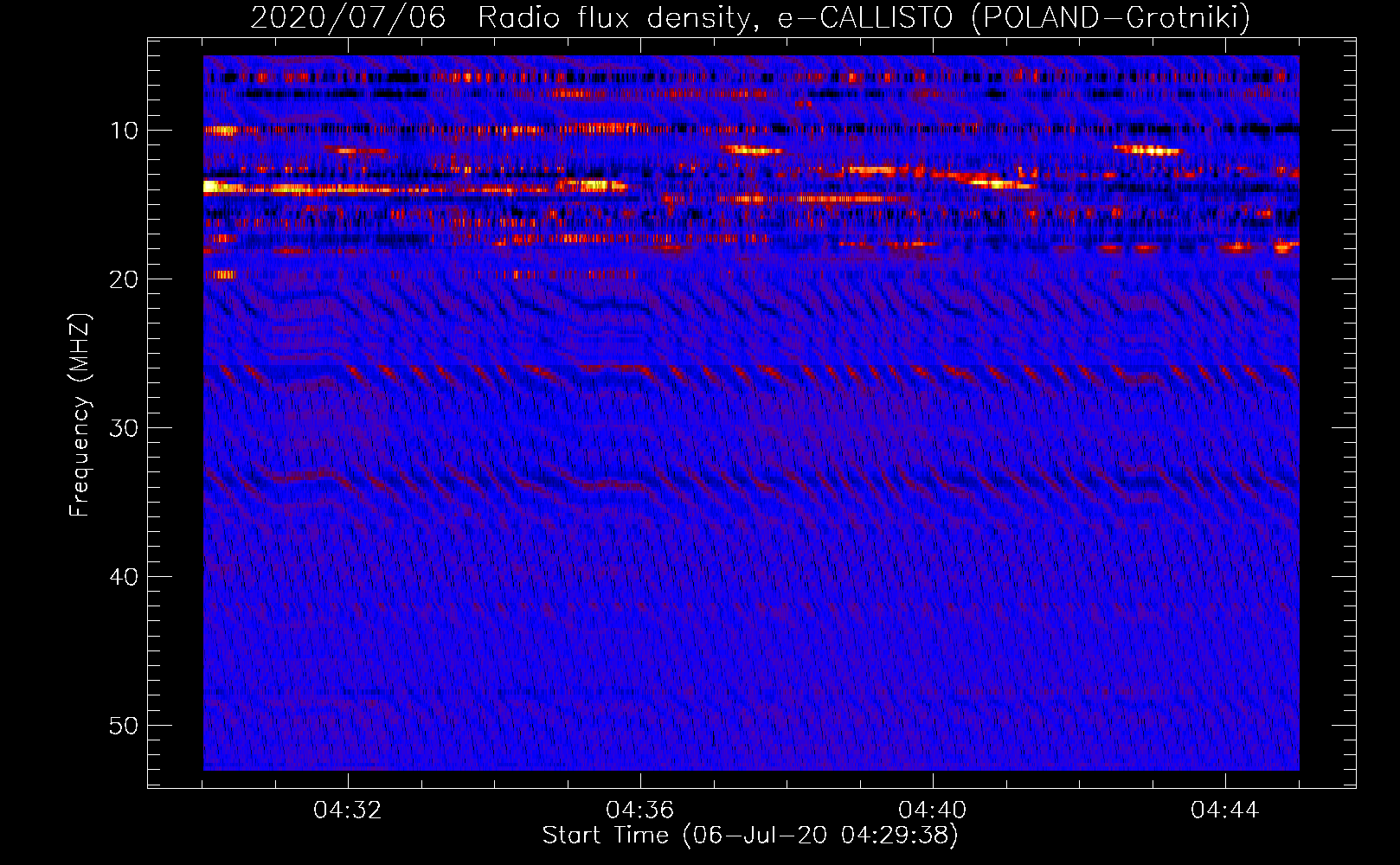Click the Frequency (MHZ) axis label
The width and height of the screenshot is (1400, 865).
coord(80,415)
